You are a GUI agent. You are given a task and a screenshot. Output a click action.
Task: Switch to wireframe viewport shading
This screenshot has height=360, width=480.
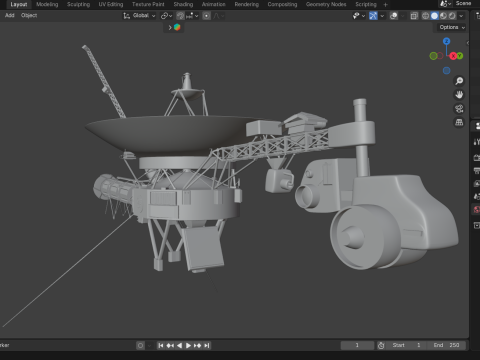[426, 16]
